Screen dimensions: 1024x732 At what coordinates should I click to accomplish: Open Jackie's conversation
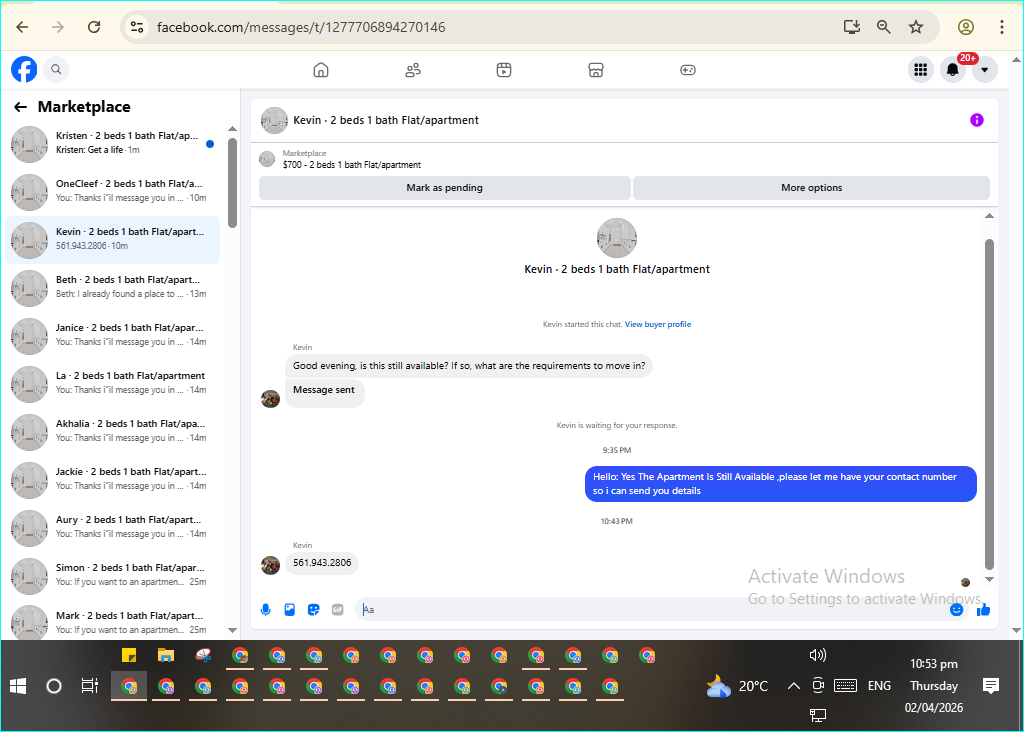(112, 479)
